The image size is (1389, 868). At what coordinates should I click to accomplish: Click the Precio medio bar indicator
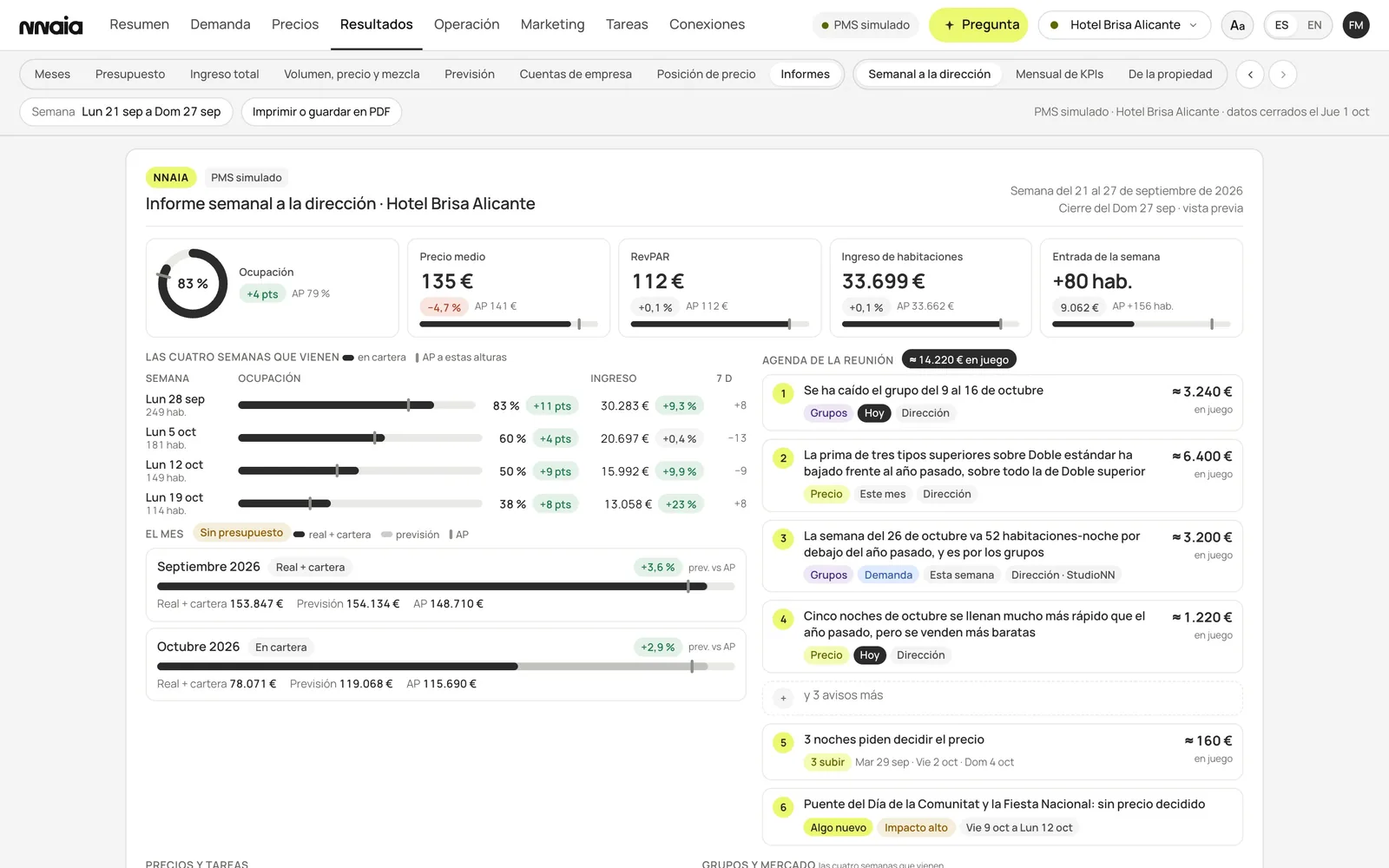[509, 325]
